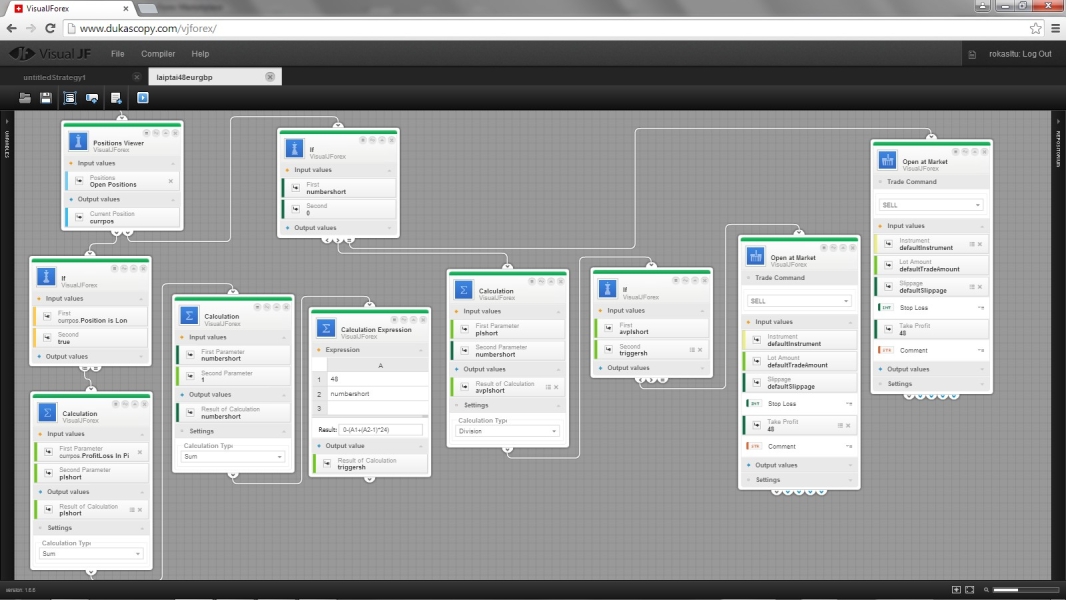Open the Compiler menu
The width and height of the screenshot is (1066, 600).
[158, 54]
